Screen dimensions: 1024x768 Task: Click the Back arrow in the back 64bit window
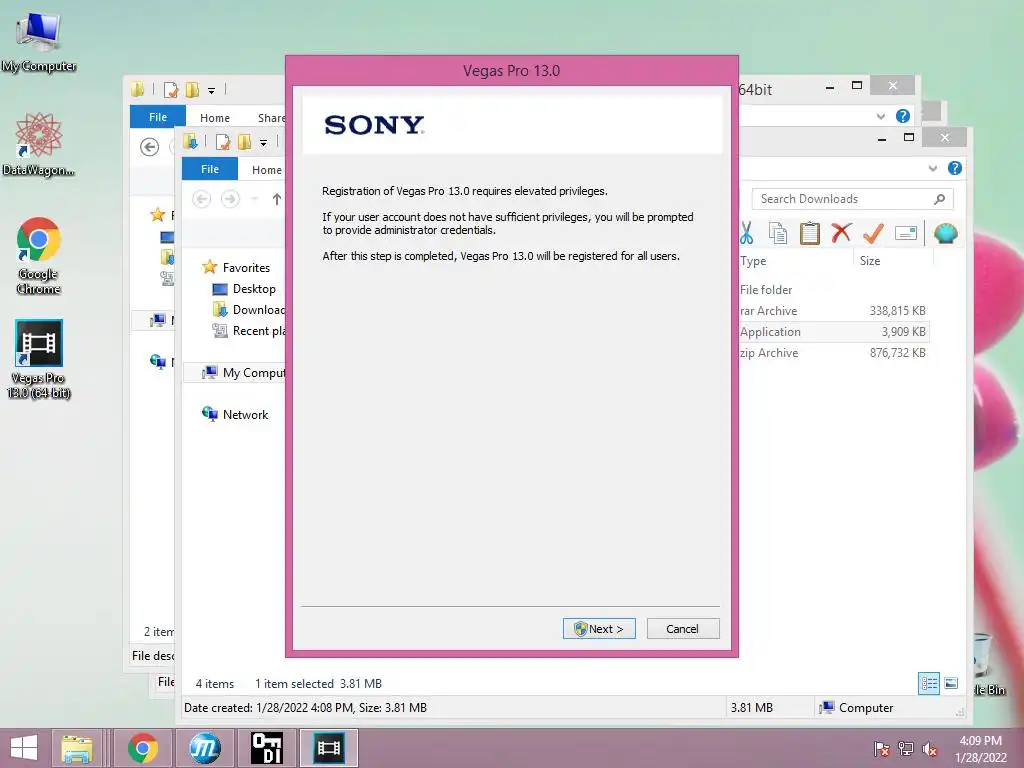(x=150, y=147)
